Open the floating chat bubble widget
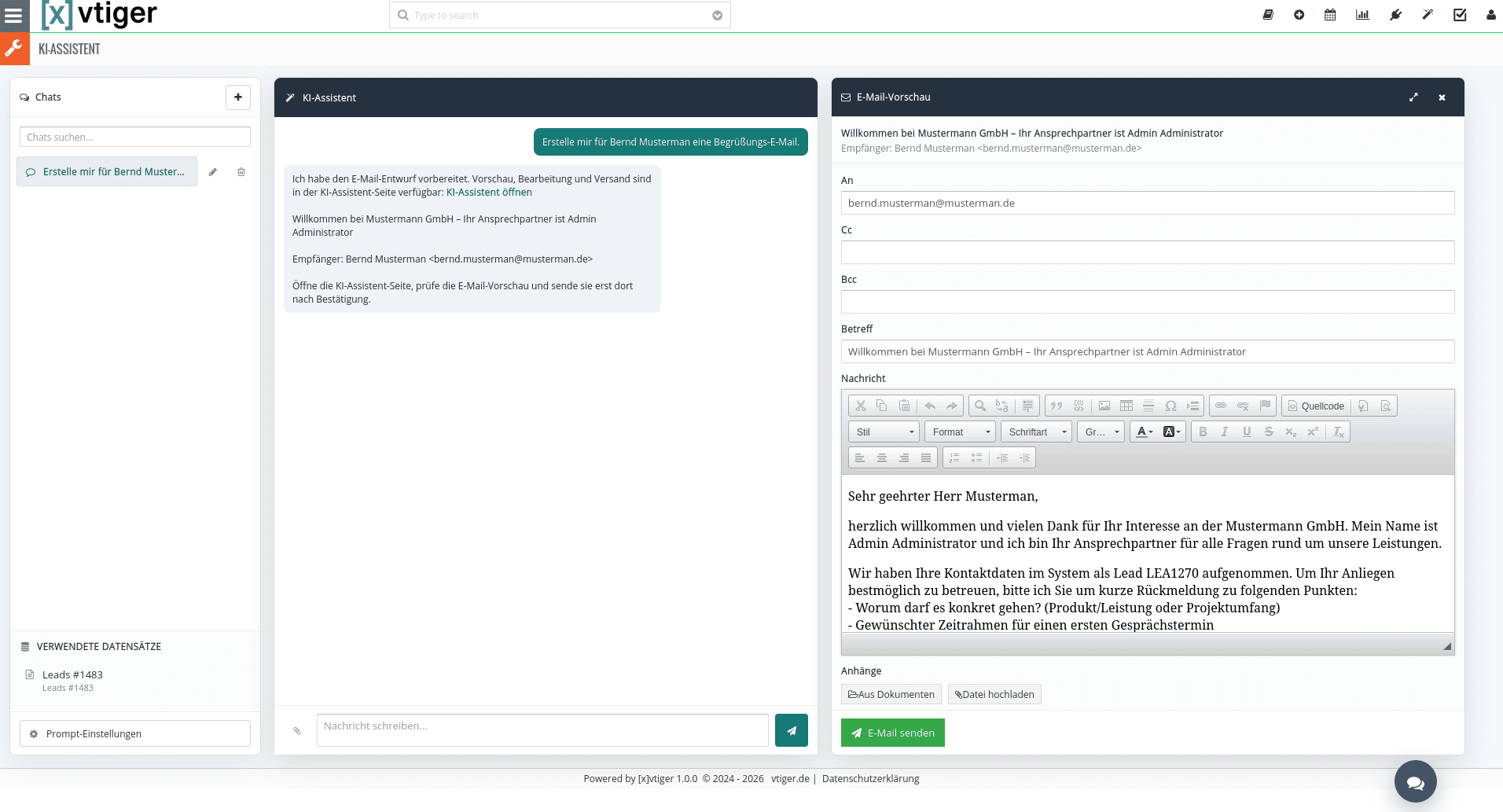1503x812 pixels. 1416,781
